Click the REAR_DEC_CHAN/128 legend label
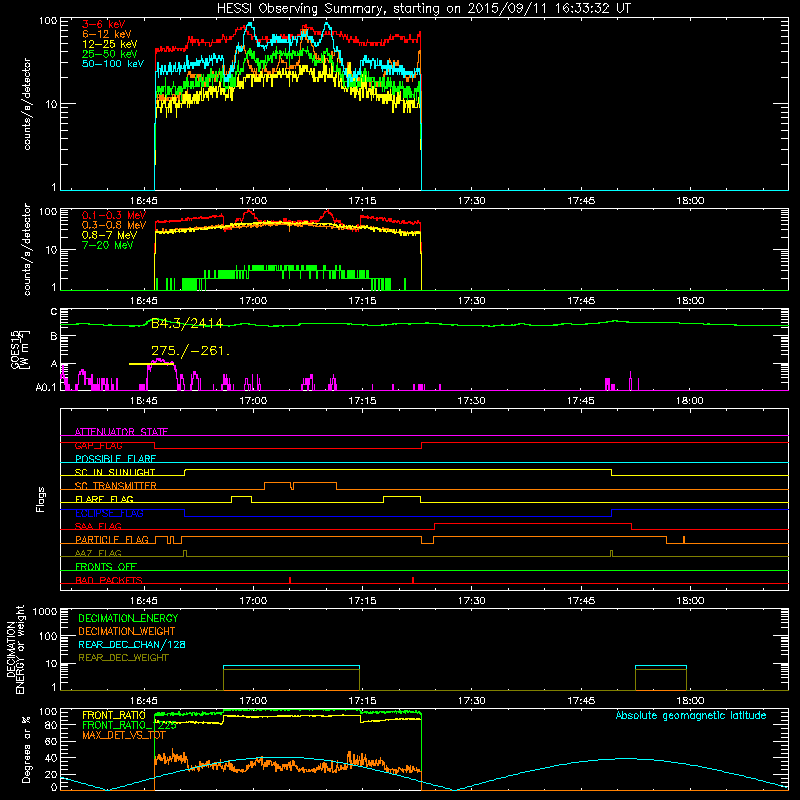This screenshot has height=800, width=800. pos(132,644)
